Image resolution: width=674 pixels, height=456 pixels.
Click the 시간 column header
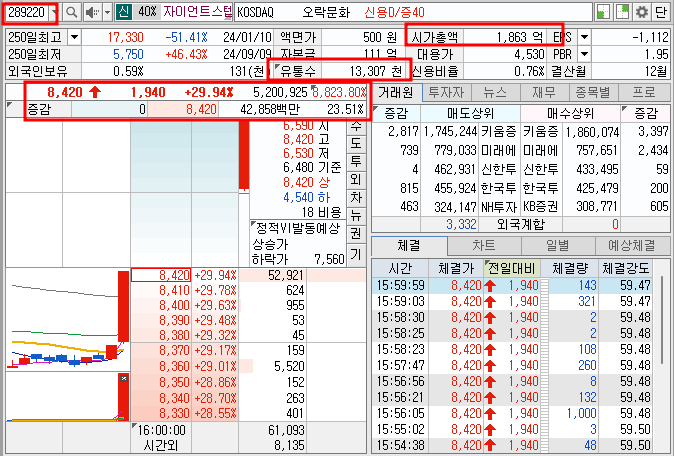point(400,269)
